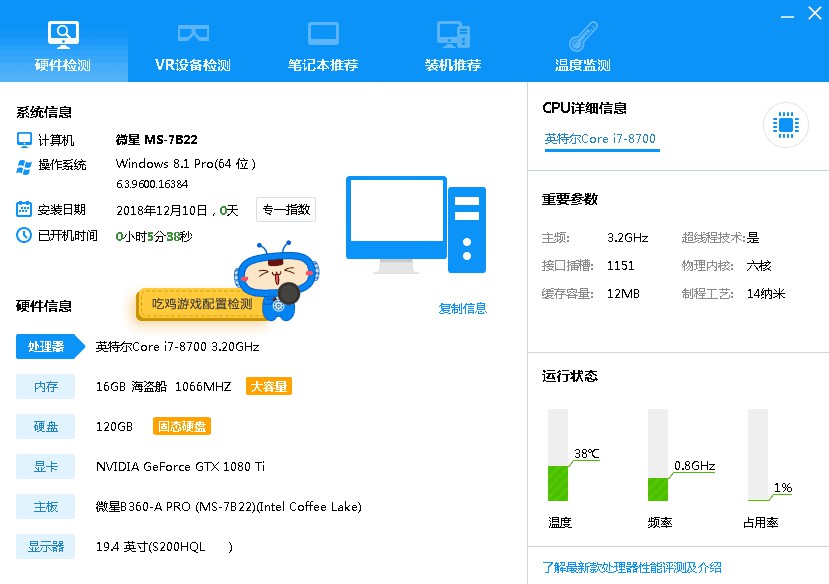Select the 硬盘 hard disk category
The width and height of the screenshot is (829, 584).
45,427
